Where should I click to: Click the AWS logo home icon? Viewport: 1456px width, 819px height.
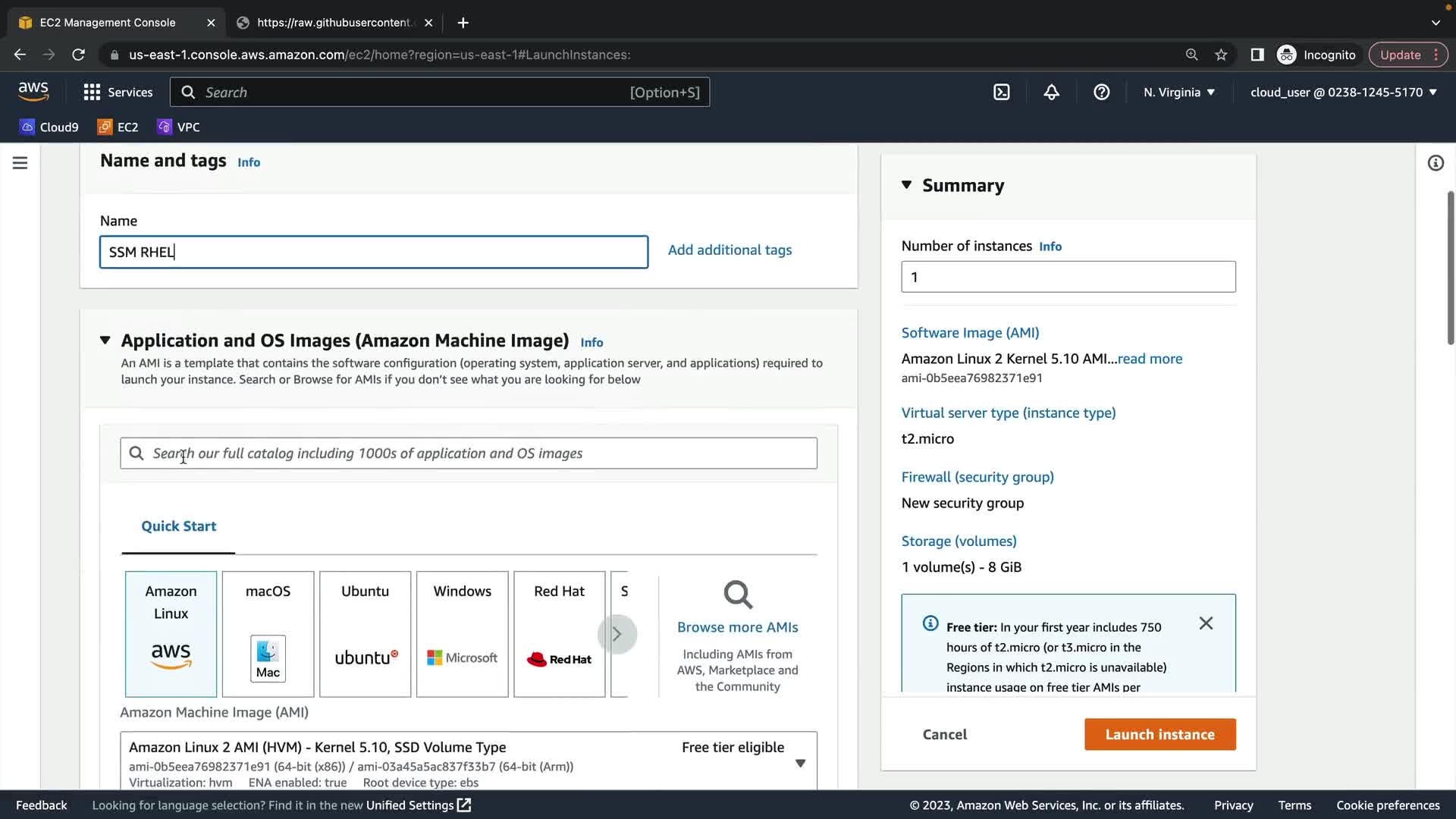click(x=33, y=92)
